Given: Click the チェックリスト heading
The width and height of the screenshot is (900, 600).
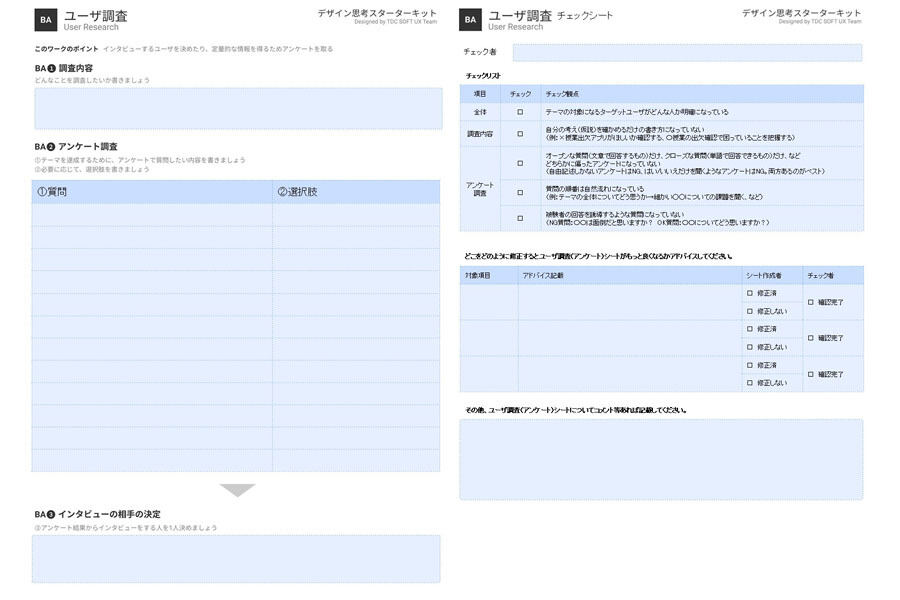Looking at the screenshot, I should [x=483, y=76].
